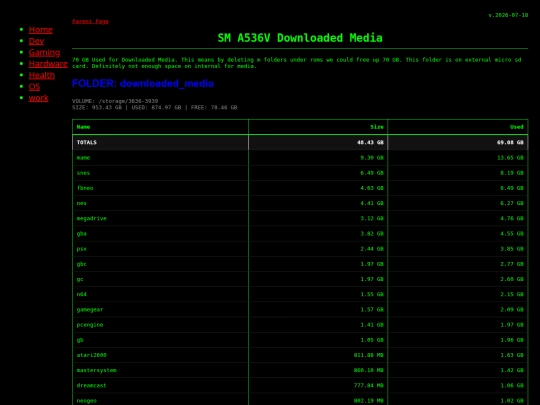Viewport: 540px width, 405px height.
Task: Click the FOLDER: downloaded_media heading
Action: tap(143, 83)
